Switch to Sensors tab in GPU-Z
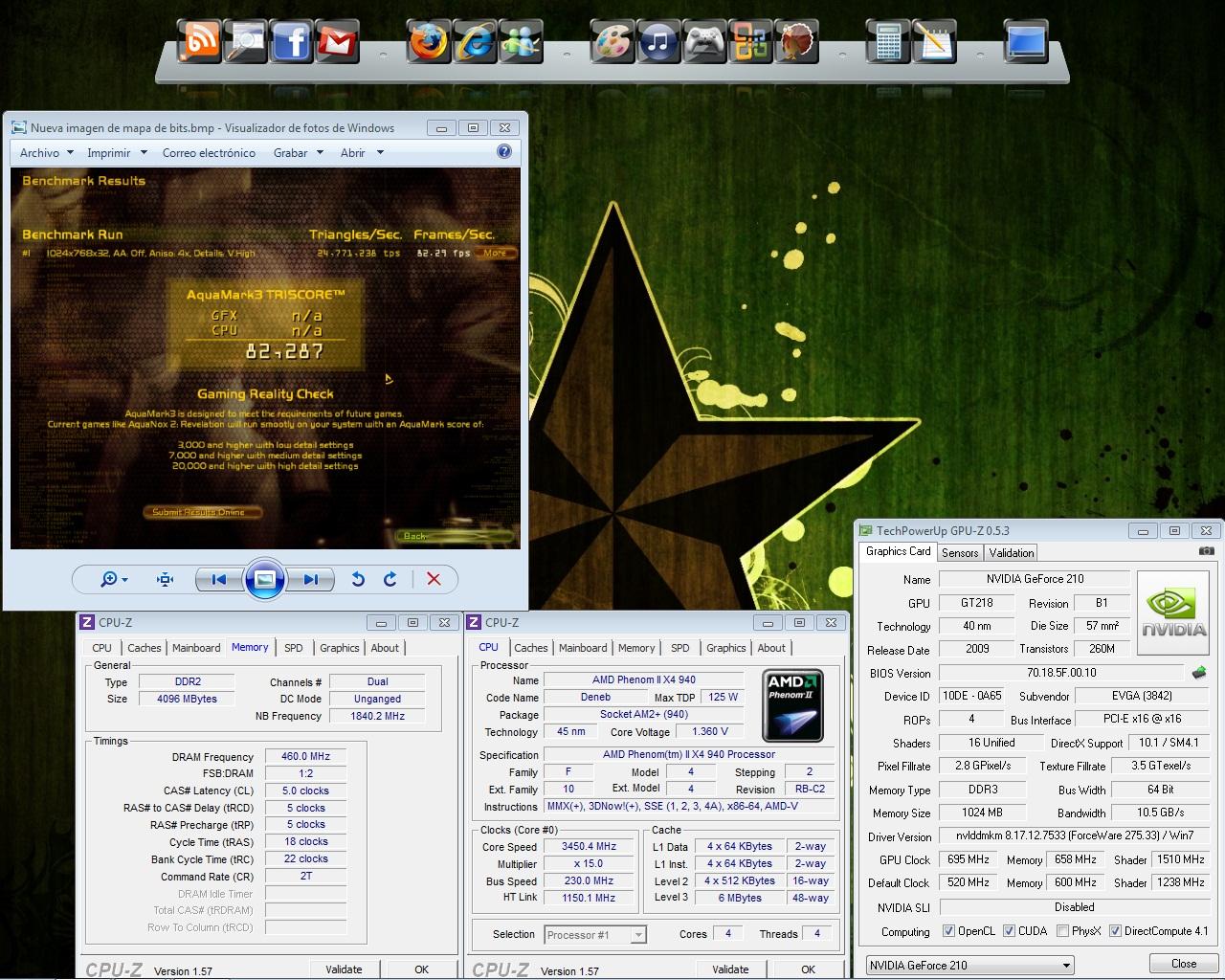This screenshot has height=980, width=1225. [960, 552]
